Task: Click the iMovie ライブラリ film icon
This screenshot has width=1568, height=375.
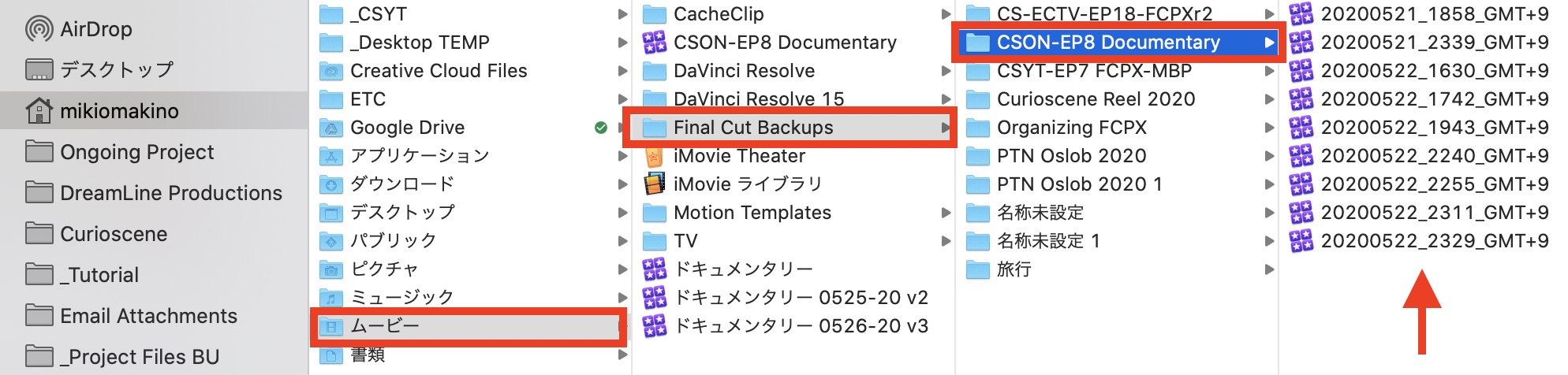Action: [655, 184]
